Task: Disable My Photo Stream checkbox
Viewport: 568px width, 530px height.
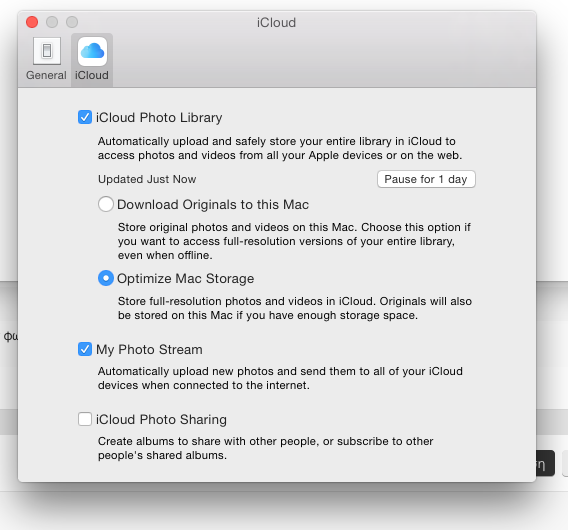Action: click(85, 349)
